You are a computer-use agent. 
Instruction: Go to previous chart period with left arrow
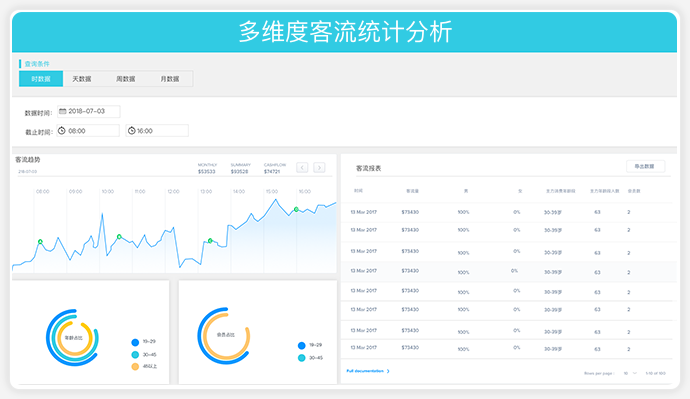302,168
